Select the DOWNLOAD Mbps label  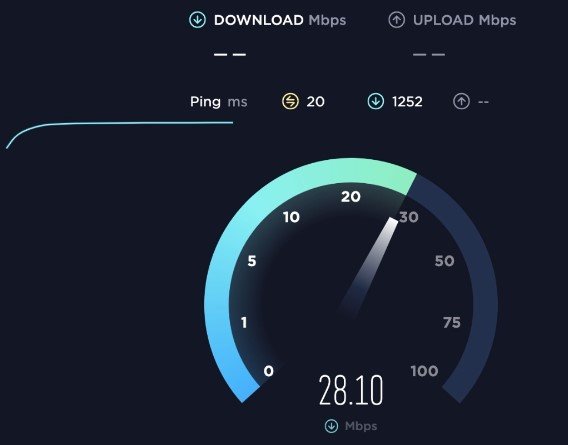click(280, 20)
